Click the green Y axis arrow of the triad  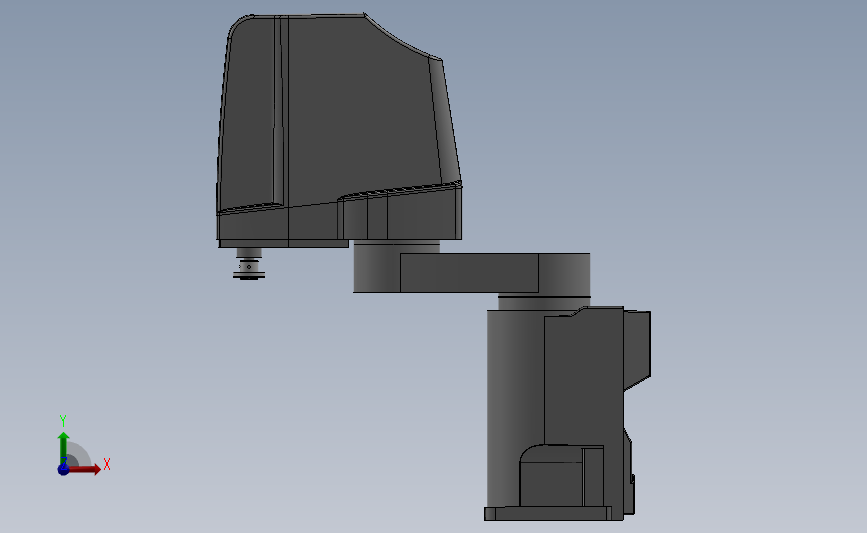pos(63,448)
